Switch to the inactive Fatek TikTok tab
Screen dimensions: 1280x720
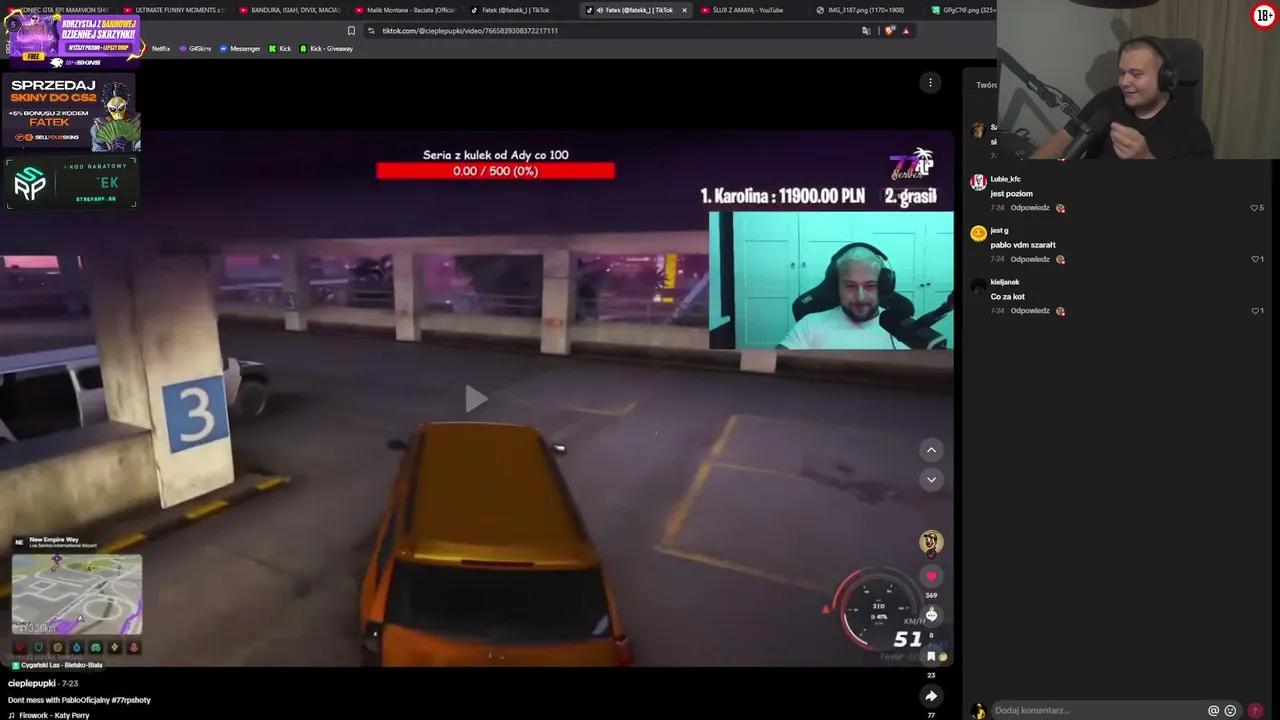click(x=520, y=10)
